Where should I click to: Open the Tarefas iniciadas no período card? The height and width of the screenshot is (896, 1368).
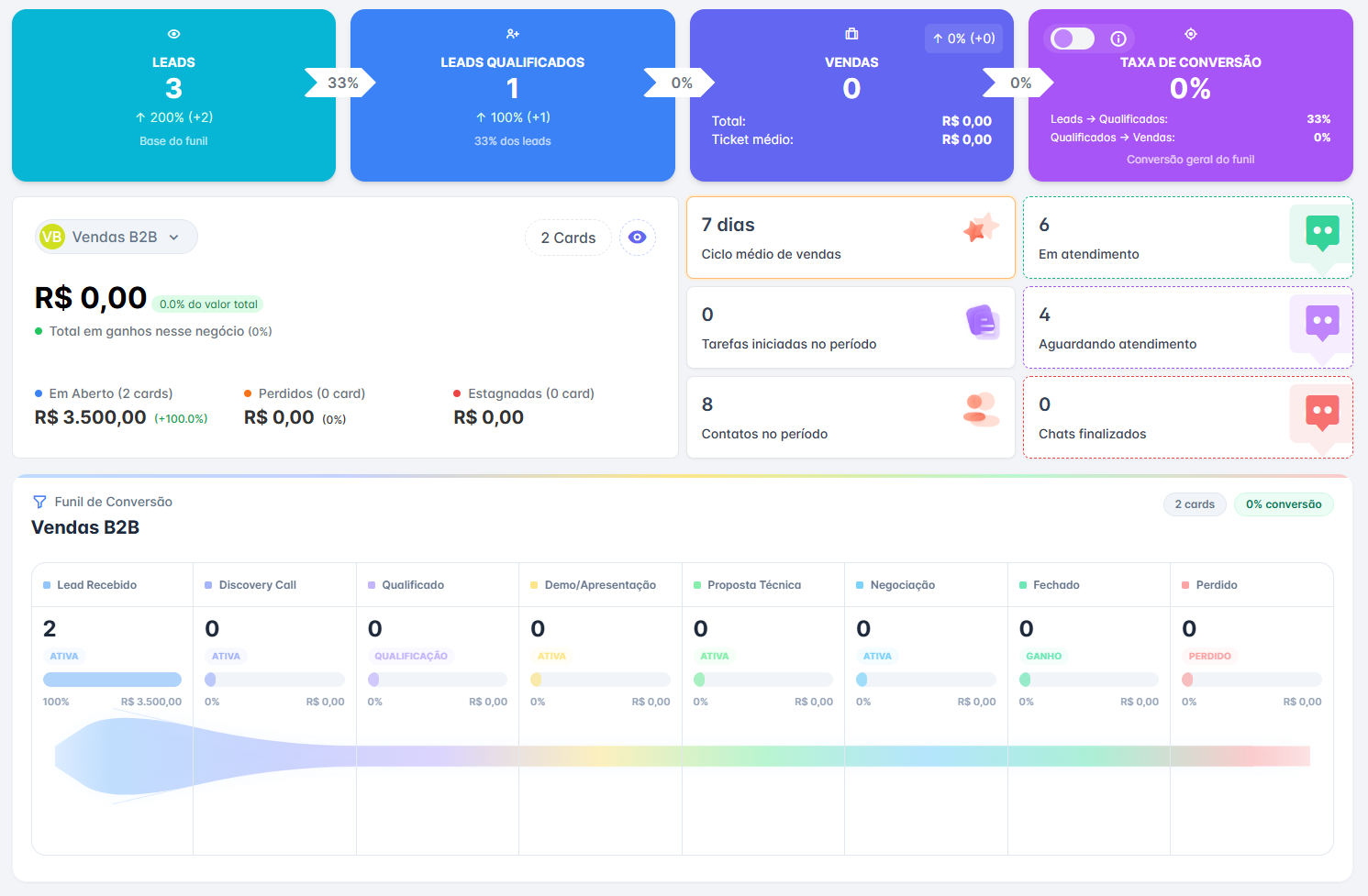tap(851, 327)
